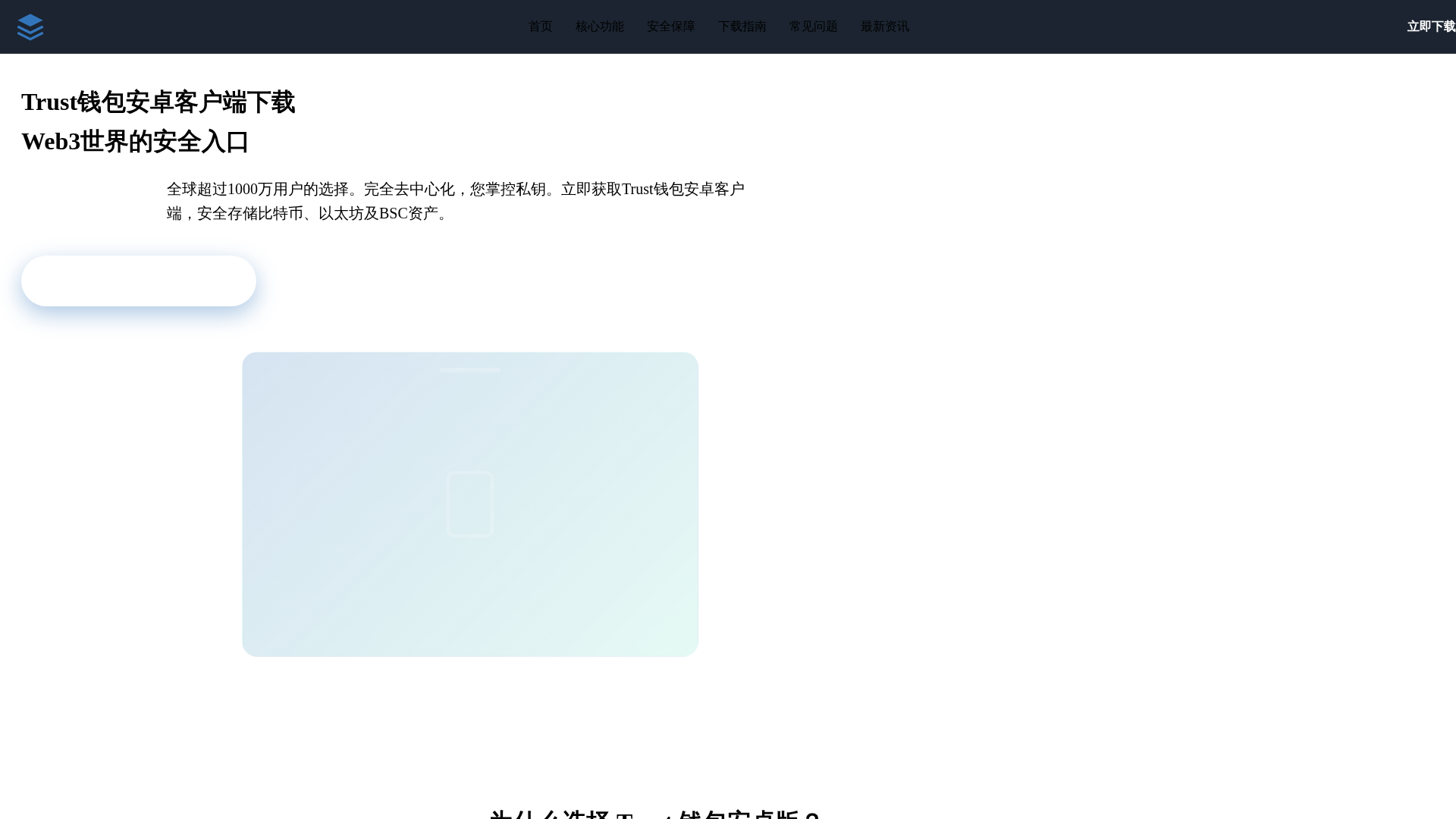
Task: Go to 核心功能 section
Action: 599,27
